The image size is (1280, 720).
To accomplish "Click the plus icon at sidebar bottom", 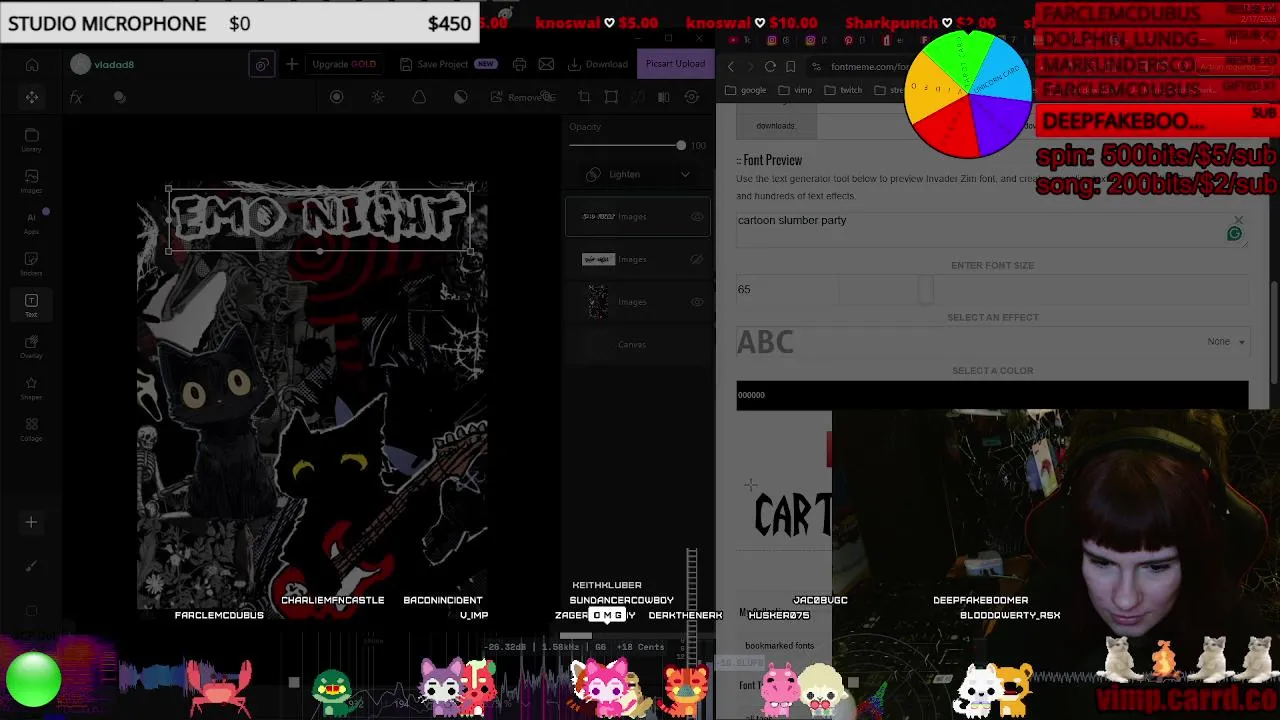I will coord(31,522).
